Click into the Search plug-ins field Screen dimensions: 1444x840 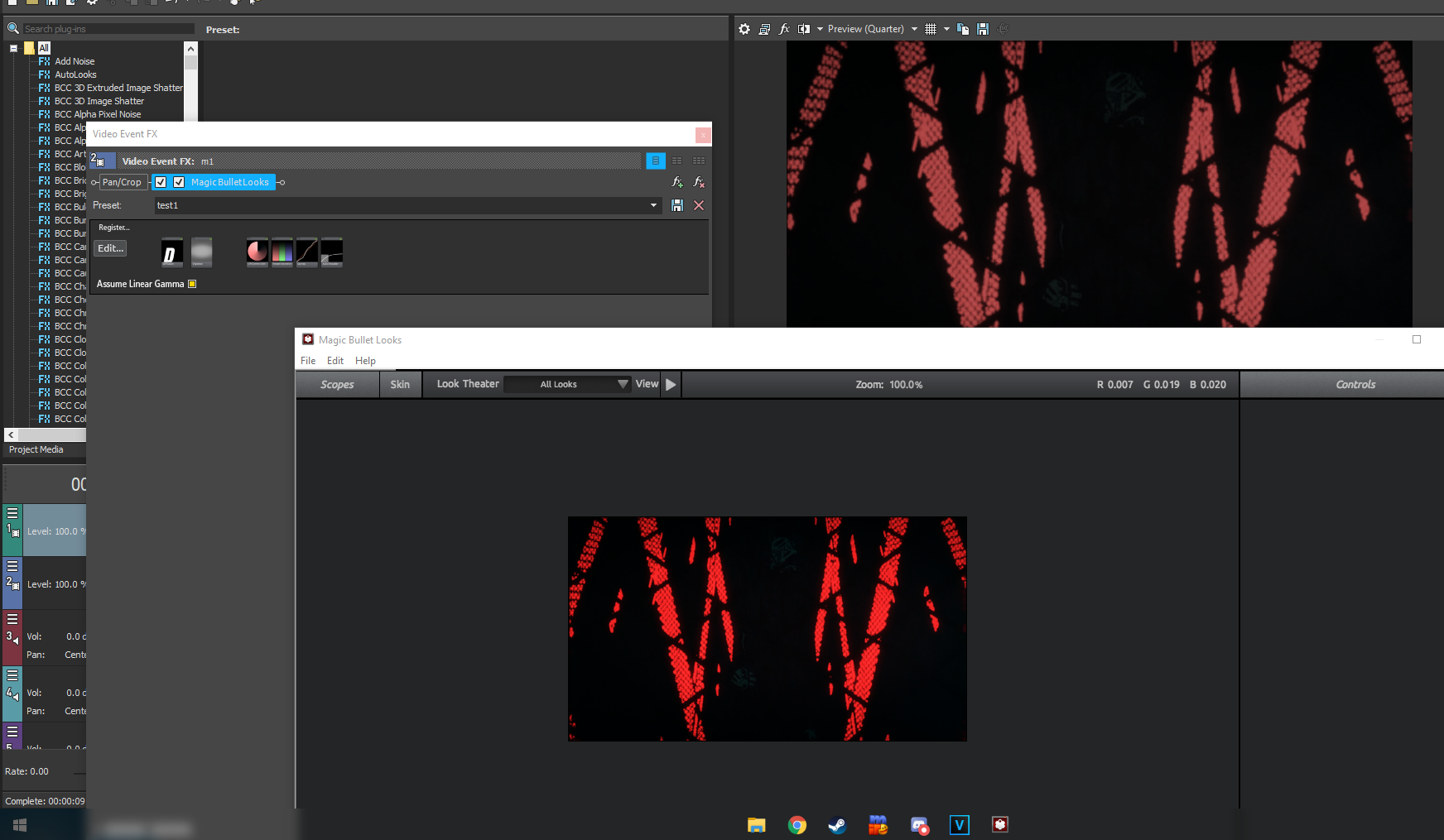(x=108, y=29)
